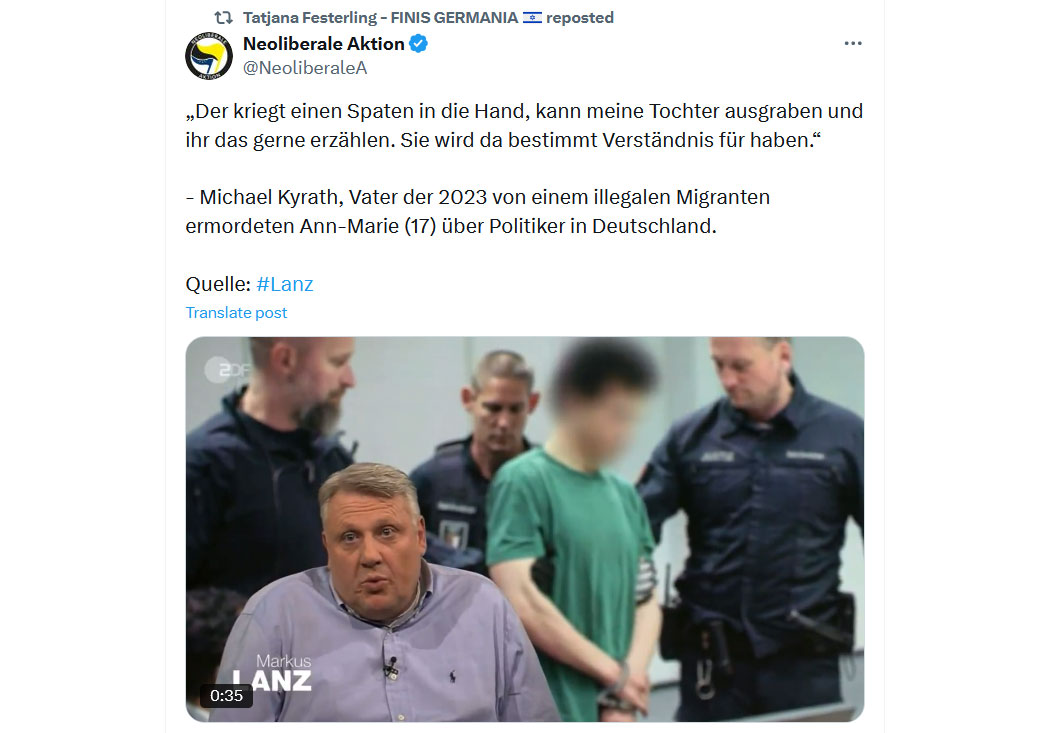The height and width of the screenshot is (733, 1050).
Task: Click the 0:35 video duration badge
Action: (226, 696)
